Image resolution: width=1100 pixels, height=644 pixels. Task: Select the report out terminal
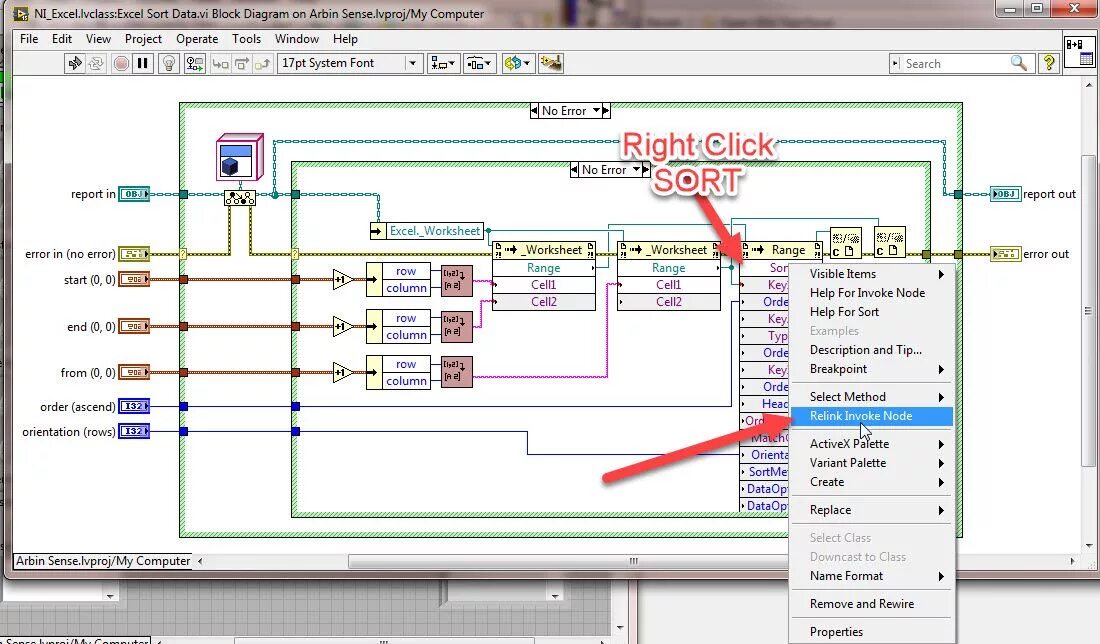(1005, 194)
